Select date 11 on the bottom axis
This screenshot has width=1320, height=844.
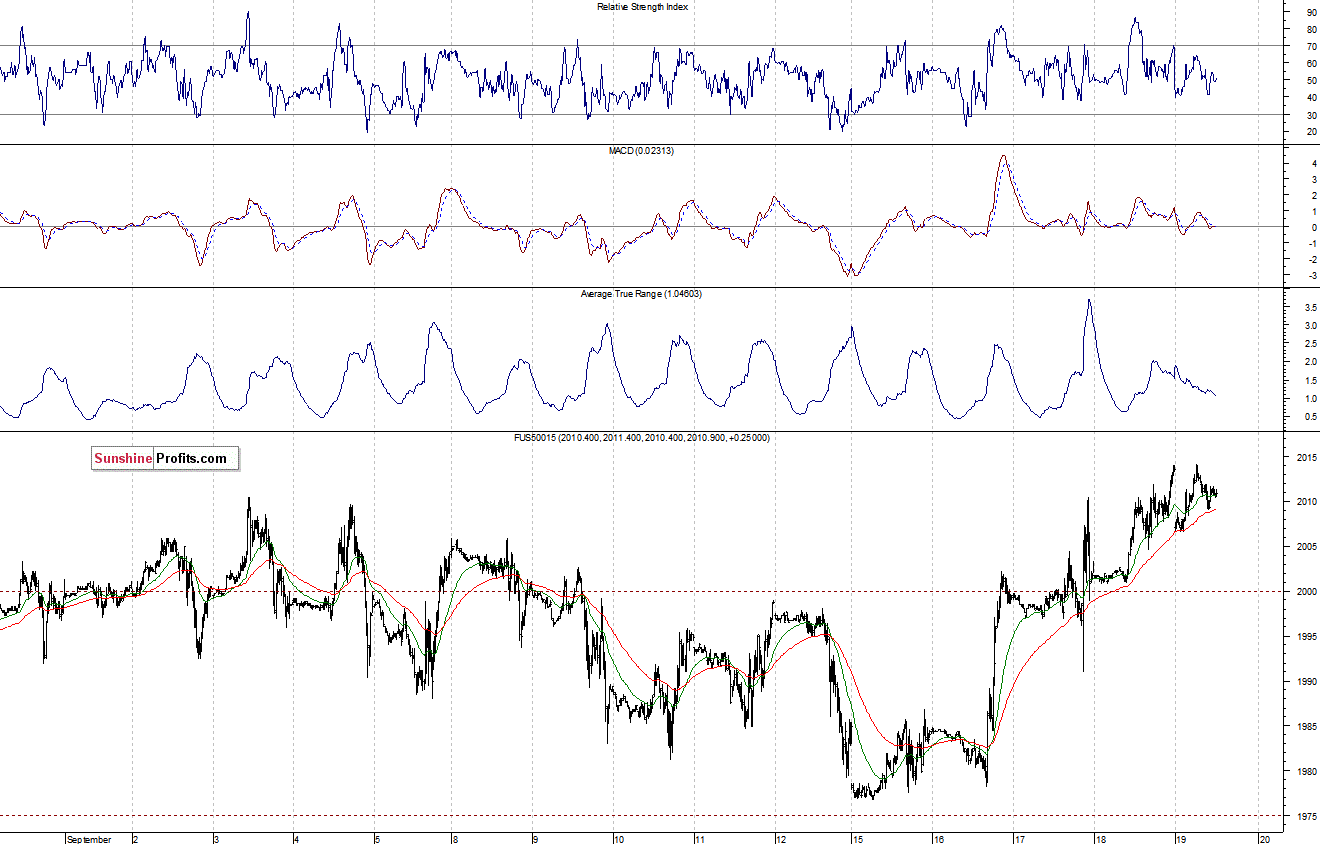[x=700, y=839]
